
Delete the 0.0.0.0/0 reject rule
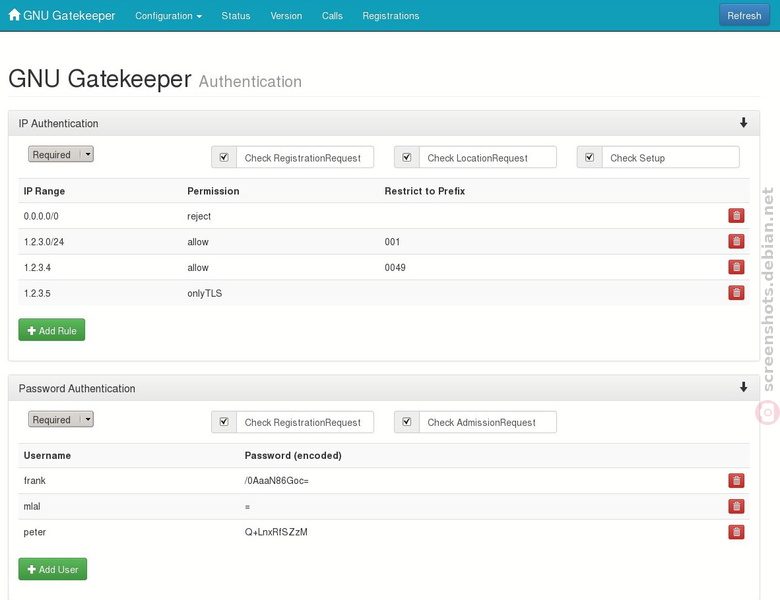(x=736, y=215)
